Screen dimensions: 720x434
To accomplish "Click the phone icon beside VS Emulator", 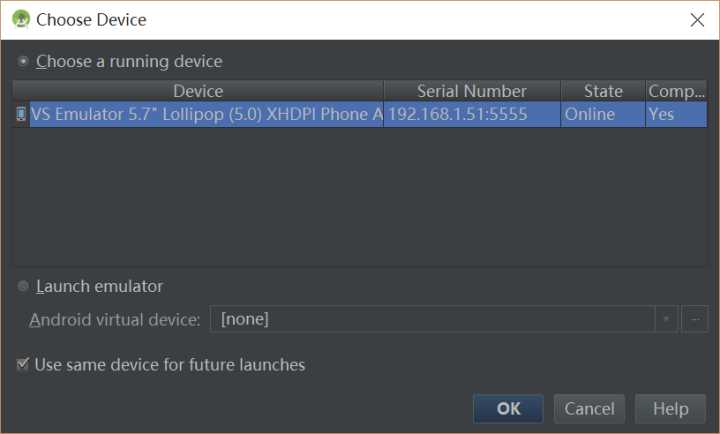I will tap(21, 114).
